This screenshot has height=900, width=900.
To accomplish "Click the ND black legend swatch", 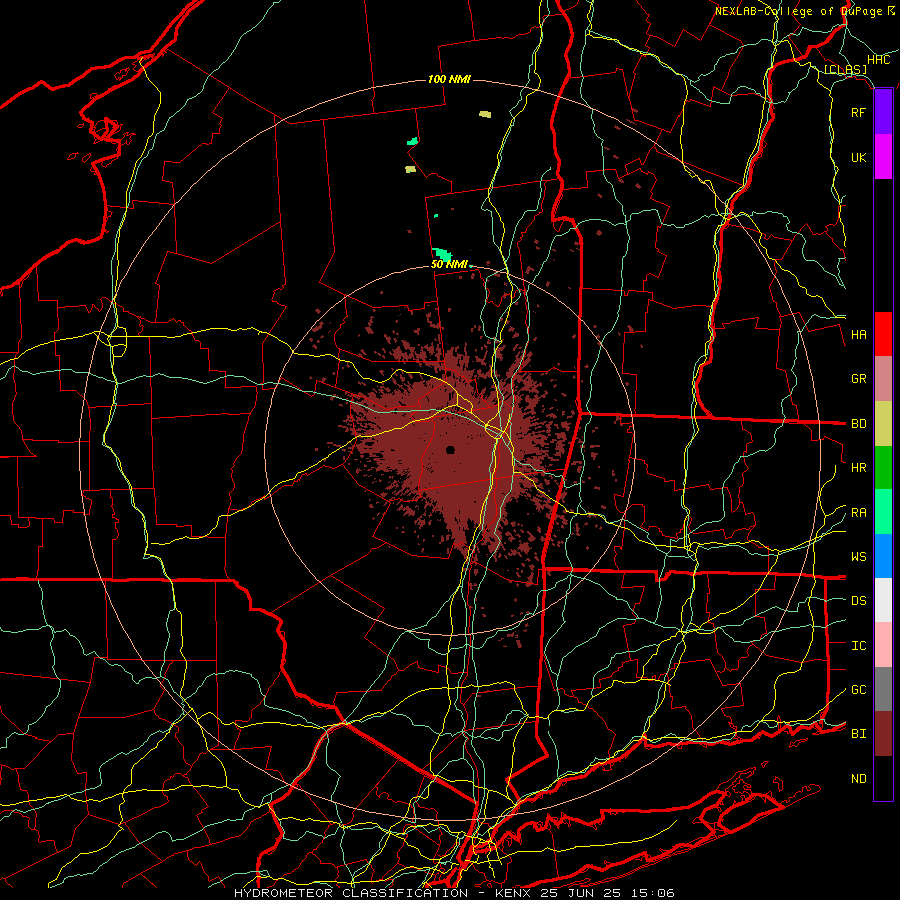I will [x=883, y=778].
